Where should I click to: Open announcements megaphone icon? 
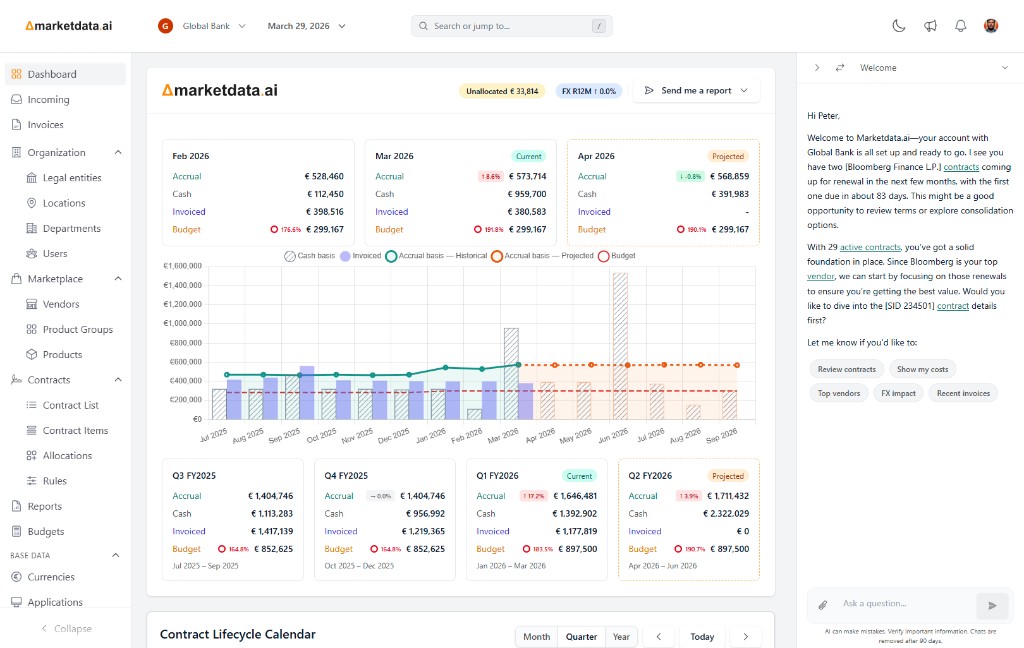930,26
